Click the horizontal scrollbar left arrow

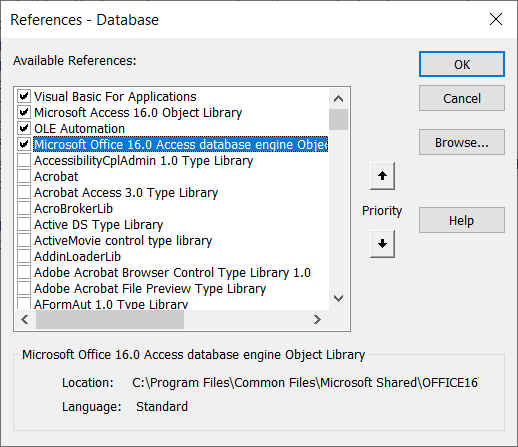tap(25, 320)
